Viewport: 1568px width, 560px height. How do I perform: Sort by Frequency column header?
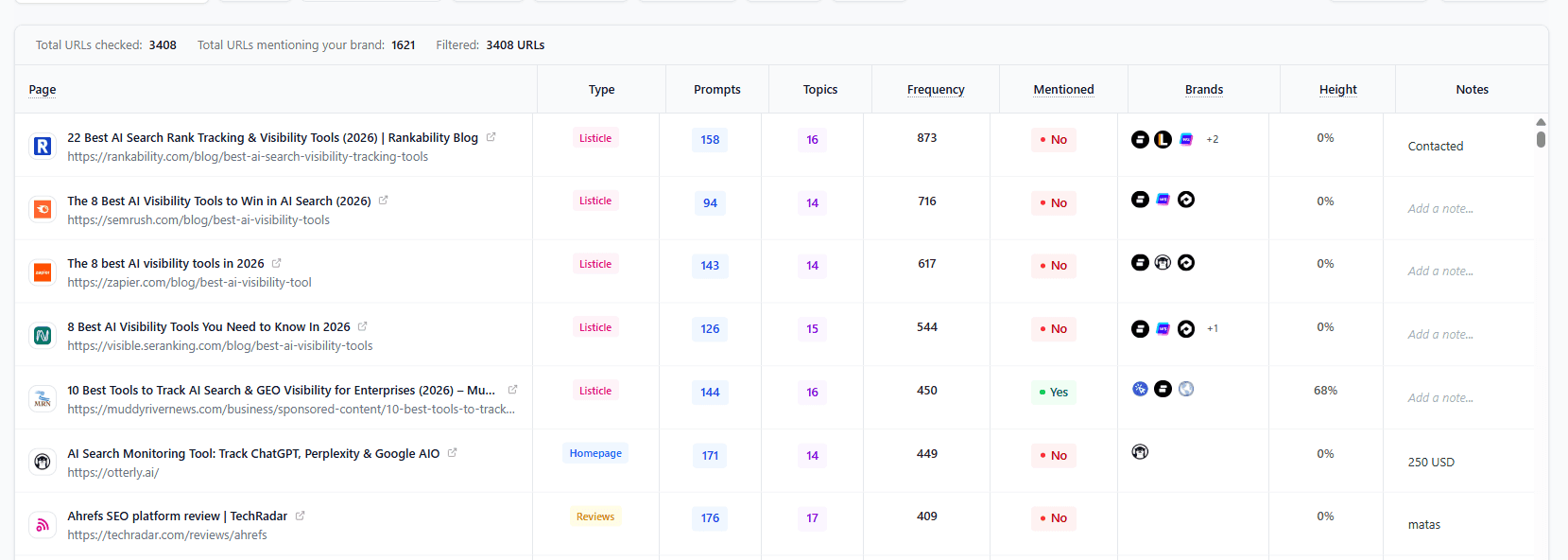[936, 89]
